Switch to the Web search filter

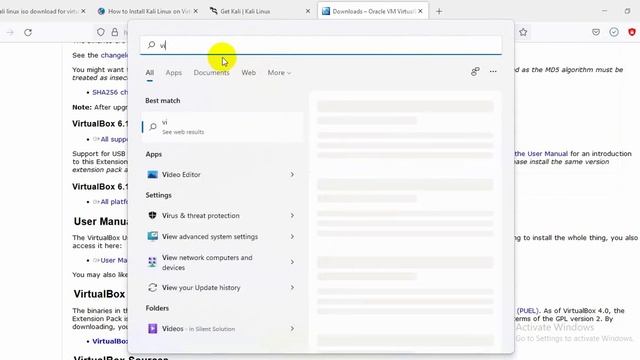point(249,73)
